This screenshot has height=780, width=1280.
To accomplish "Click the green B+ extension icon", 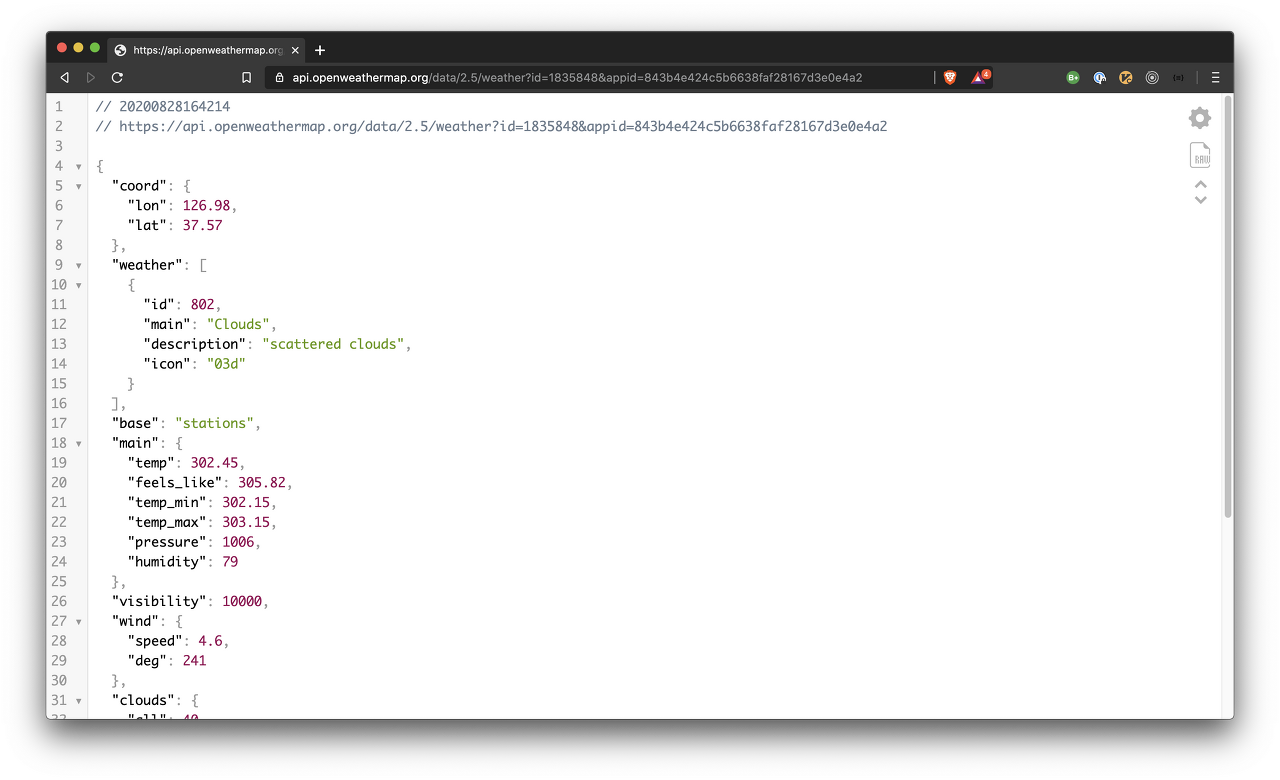I will pyautogui.click(x=1073, y=77).
